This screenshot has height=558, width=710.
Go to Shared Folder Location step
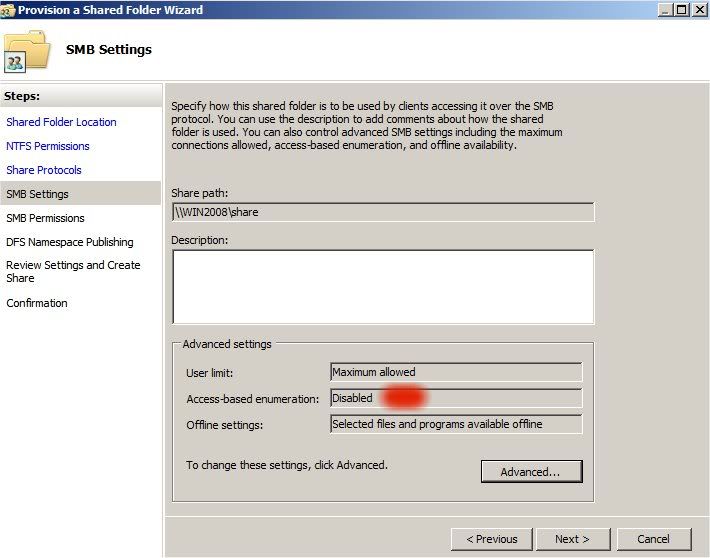click(x=61, y=122)
